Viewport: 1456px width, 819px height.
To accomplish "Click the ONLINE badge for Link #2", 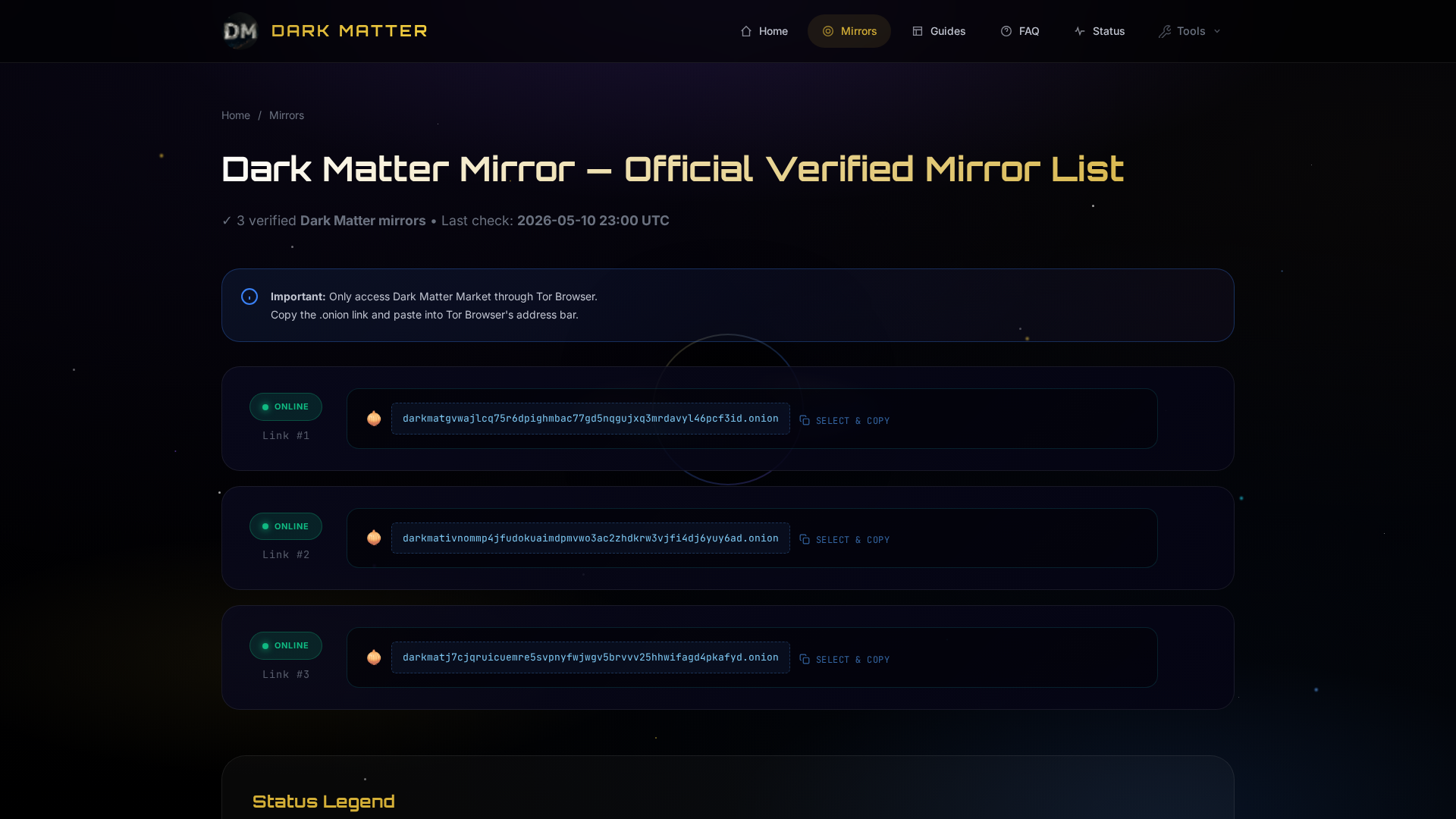I will tap(286, 526).
